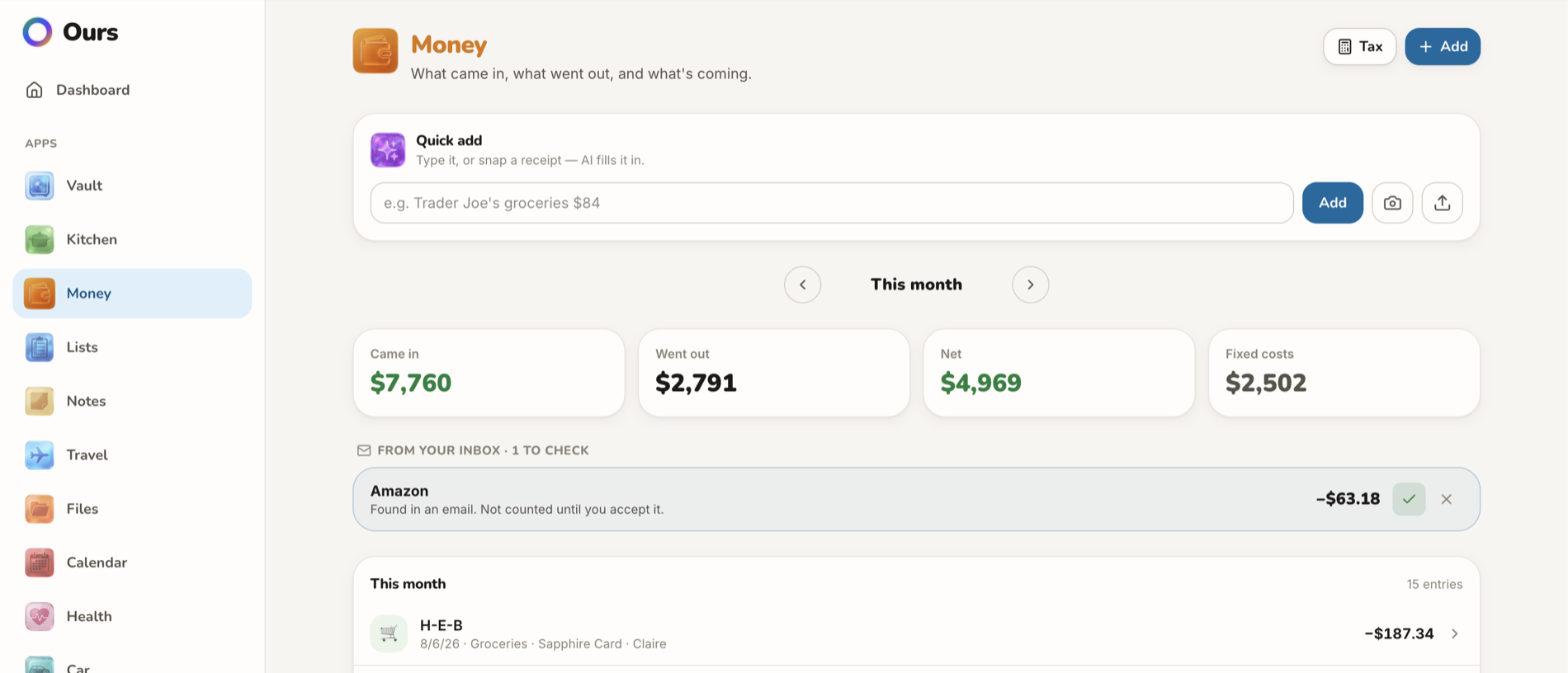Open the Files app icon
The width and height of the screenshot is (1568, 673).
point(40,509)
